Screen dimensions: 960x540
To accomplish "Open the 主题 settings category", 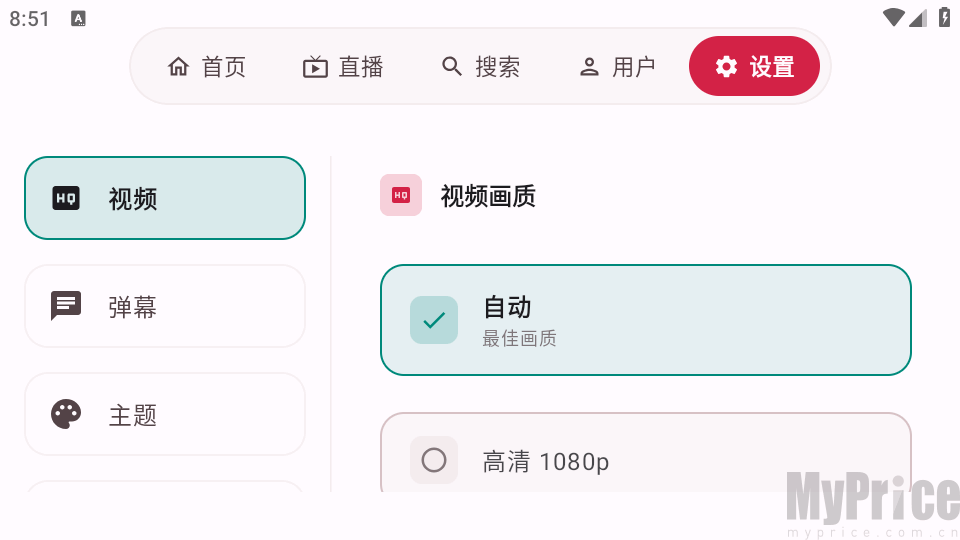I will (165, 414).
